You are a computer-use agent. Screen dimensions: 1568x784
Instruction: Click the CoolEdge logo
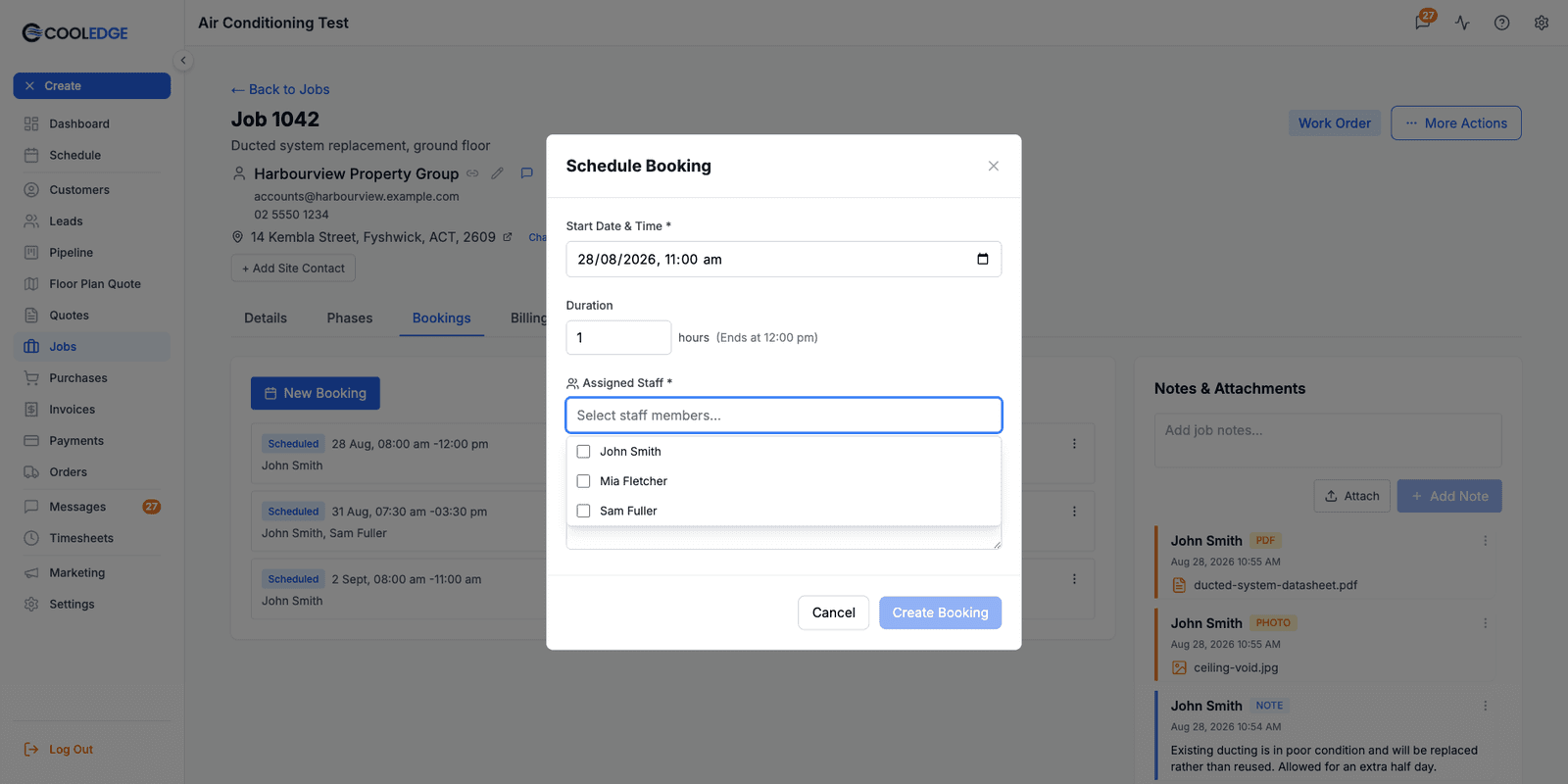click(75, 33)
